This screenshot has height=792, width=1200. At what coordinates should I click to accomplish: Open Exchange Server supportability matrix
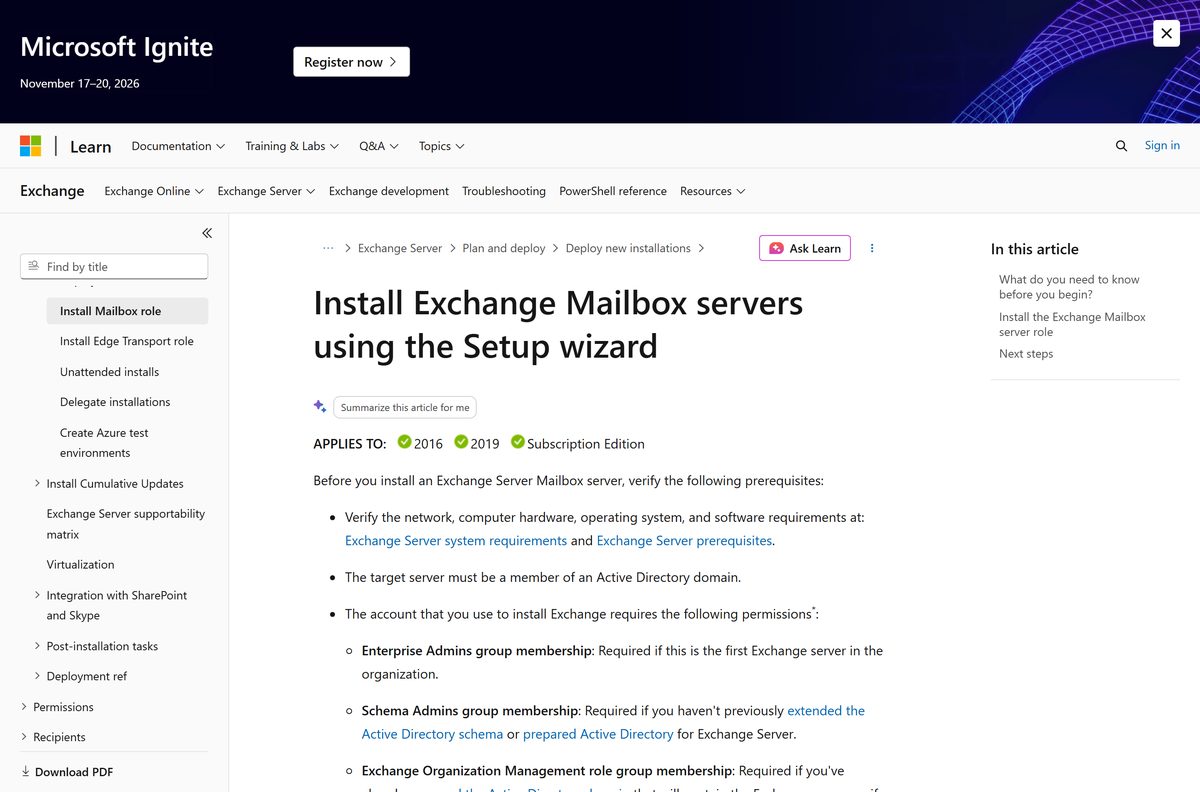click(x=126, y=524)
